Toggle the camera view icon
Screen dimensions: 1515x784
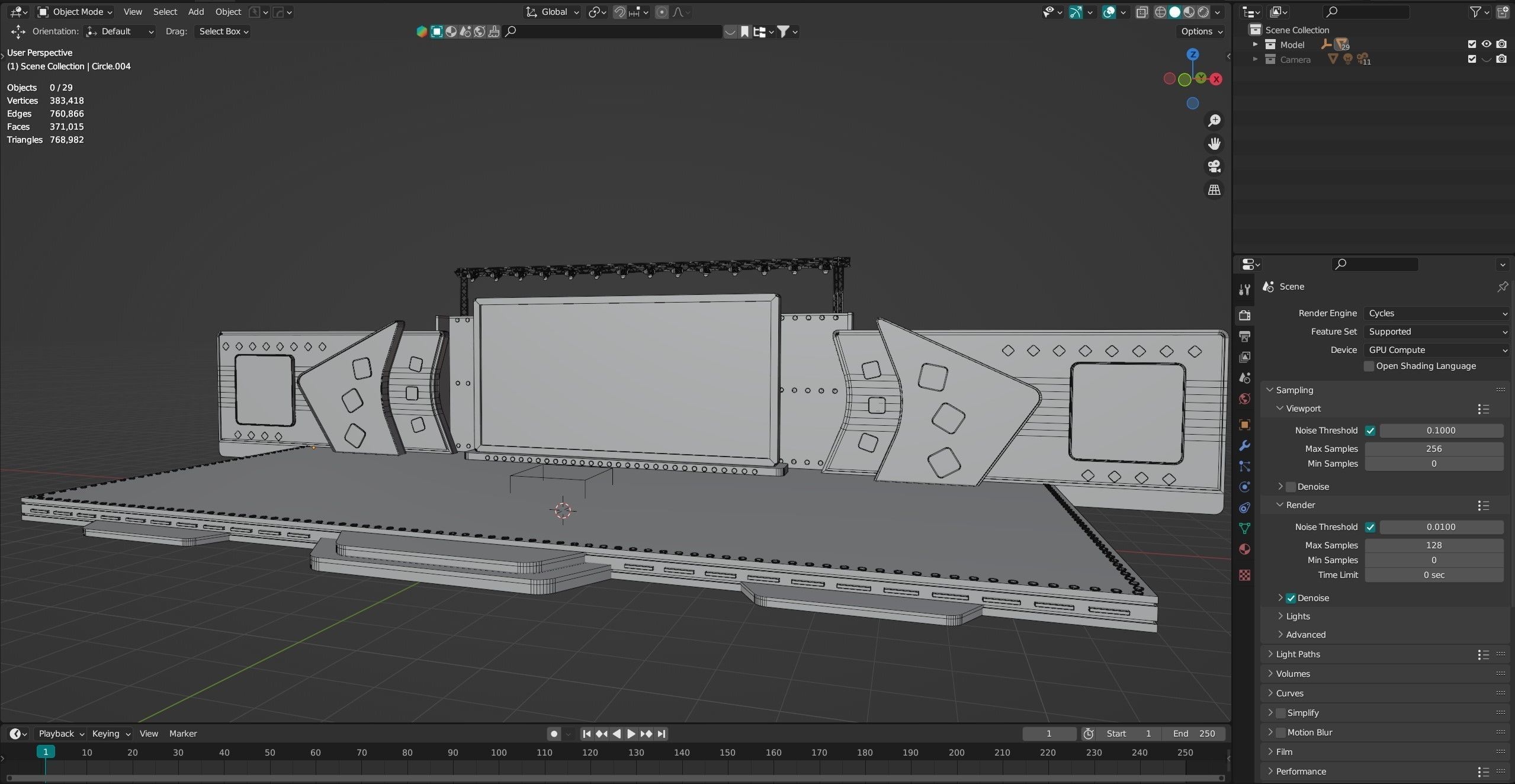coord(1214,167)
